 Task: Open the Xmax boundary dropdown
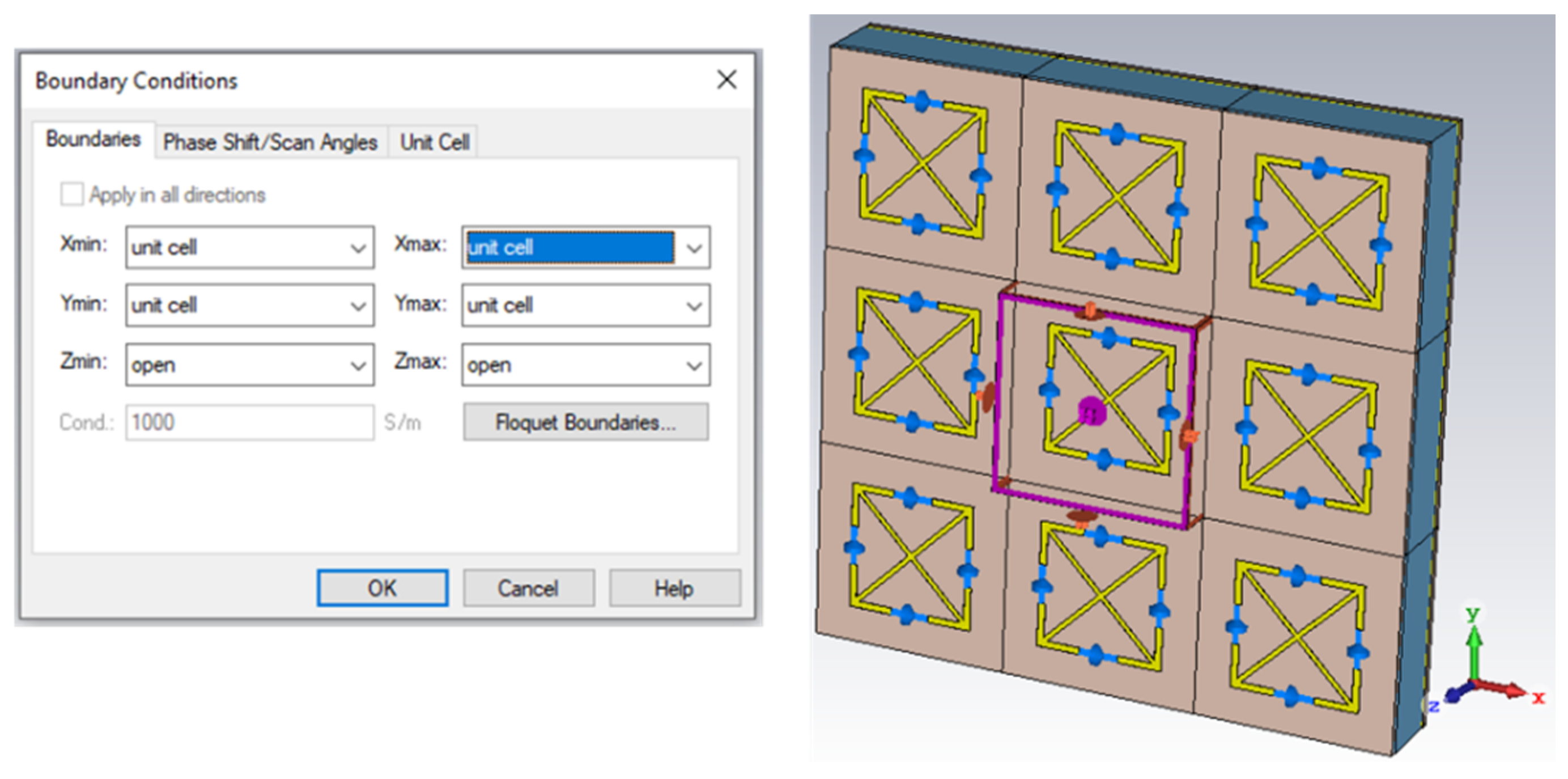[694, 248]
